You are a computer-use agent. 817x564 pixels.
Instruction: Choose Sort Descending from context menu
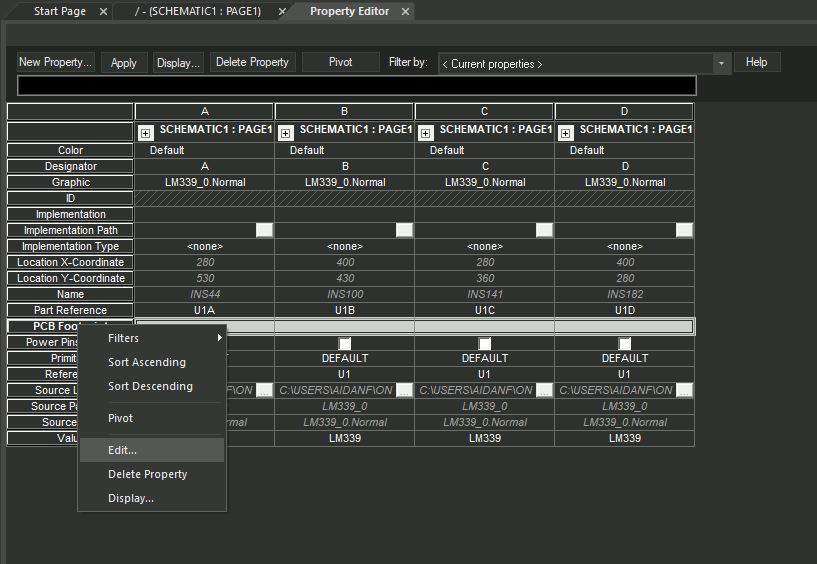pos(152,386)
